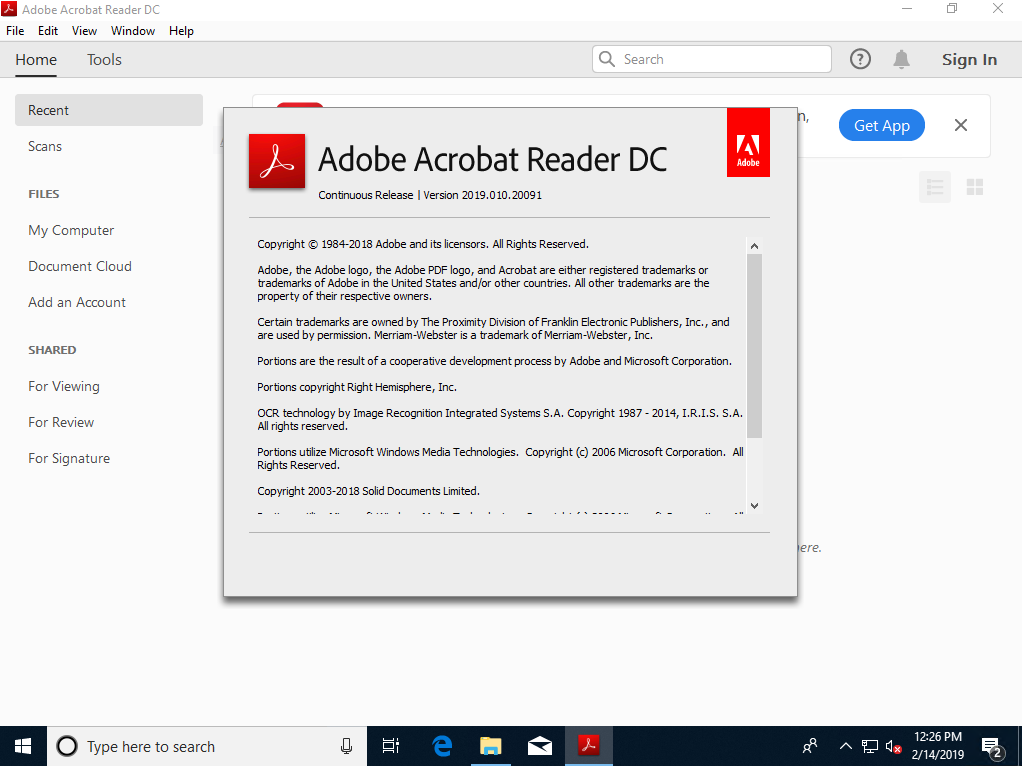Open shared For Review list
The image size is (1022, 766).
click(61, 422)
